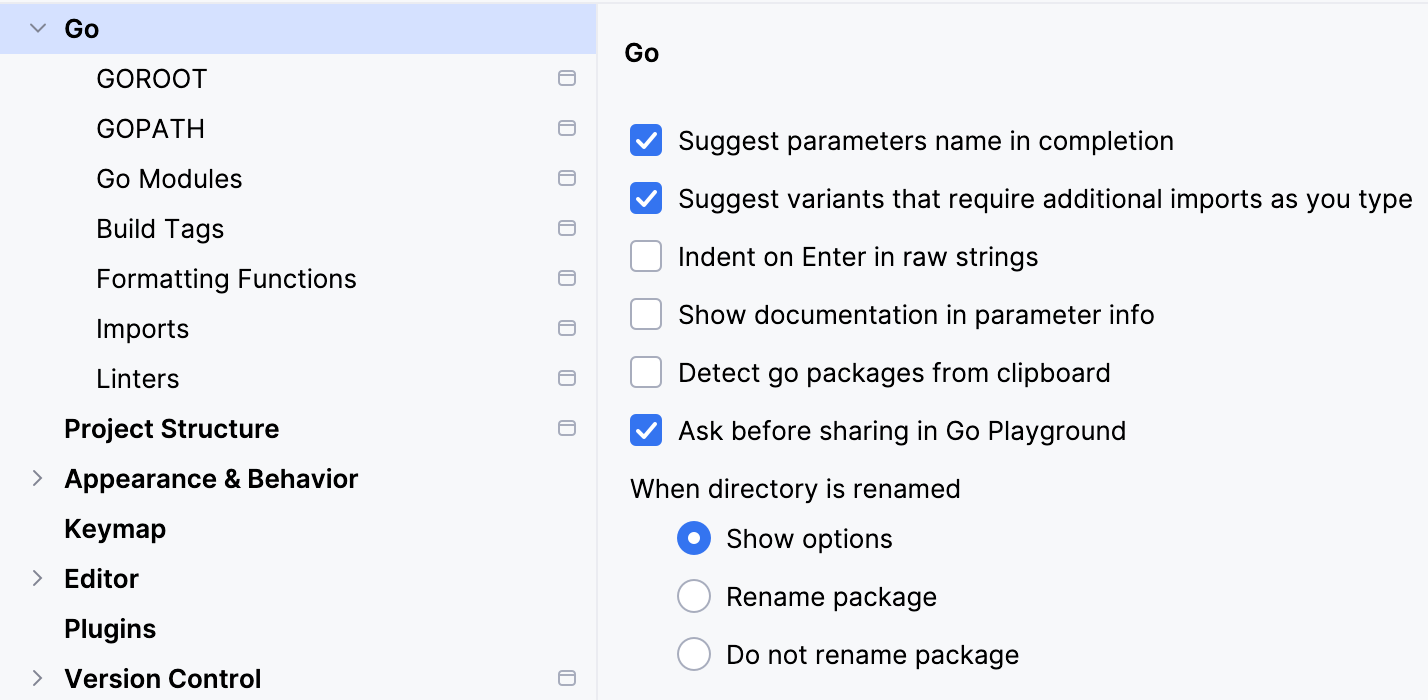Click the icon next to Imports
1428x700 pixels.
(x=567, y=328)
